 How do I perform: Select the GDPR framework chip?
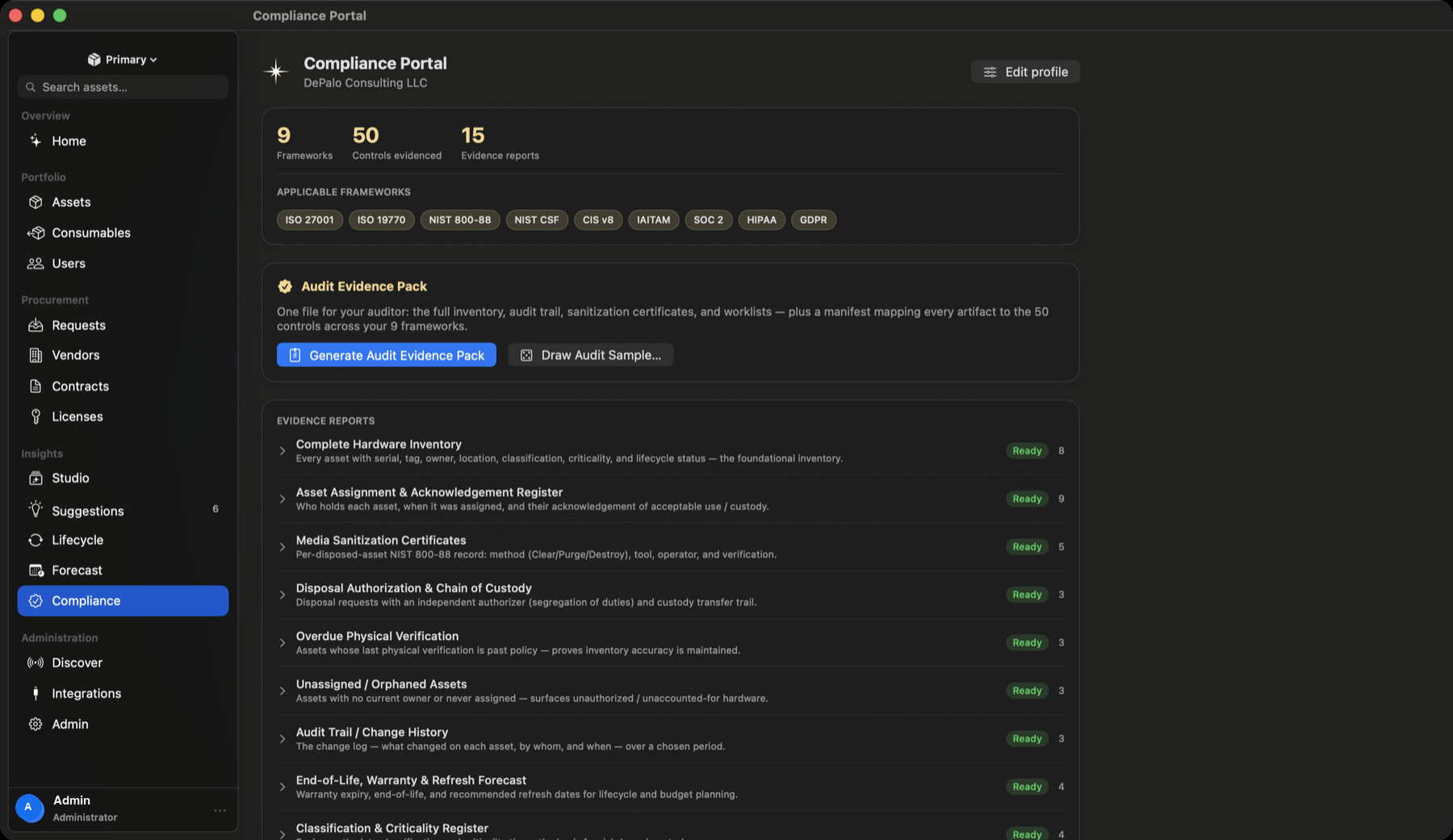(813, 219)
